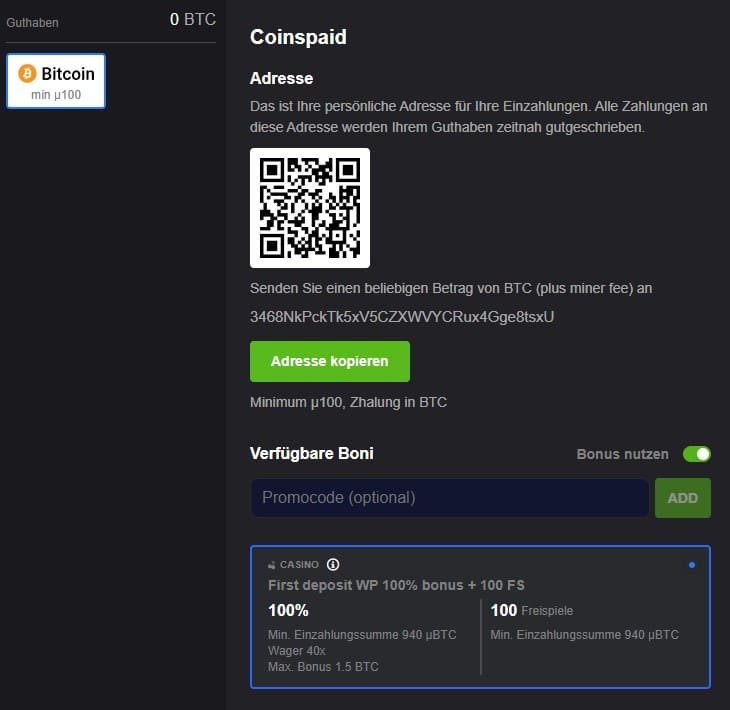Click the casino slot icon in bonus card
This screenshot has width=730, height=710.
271,565
